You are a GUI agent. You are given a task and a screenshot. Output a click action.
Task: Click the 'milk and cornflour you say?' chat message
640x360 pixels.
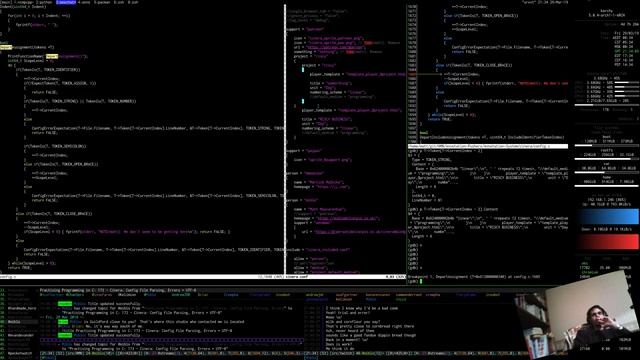[x=353, y=322]
